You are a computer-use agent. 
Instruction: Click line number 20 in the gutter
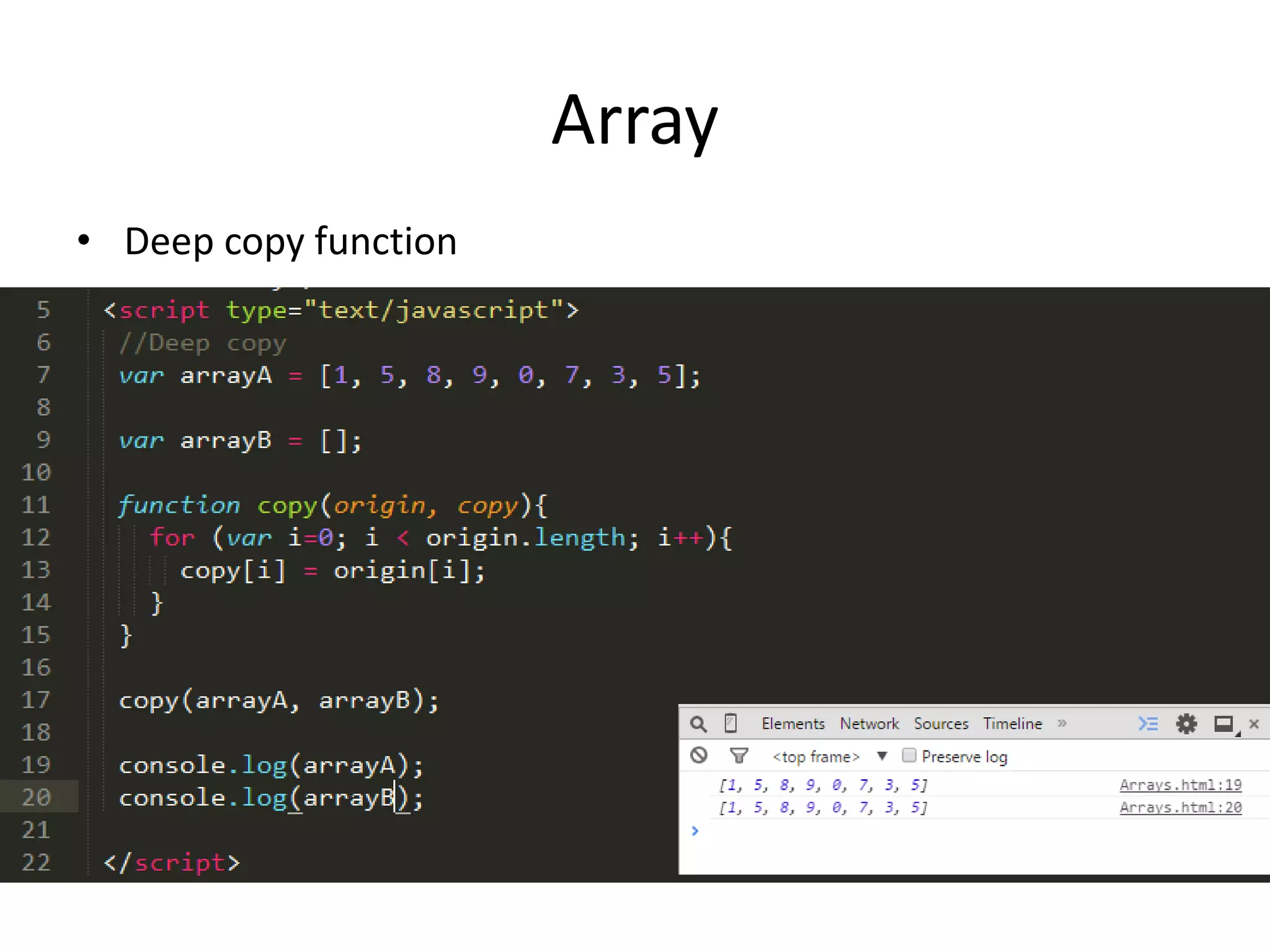tap(36, 797)
